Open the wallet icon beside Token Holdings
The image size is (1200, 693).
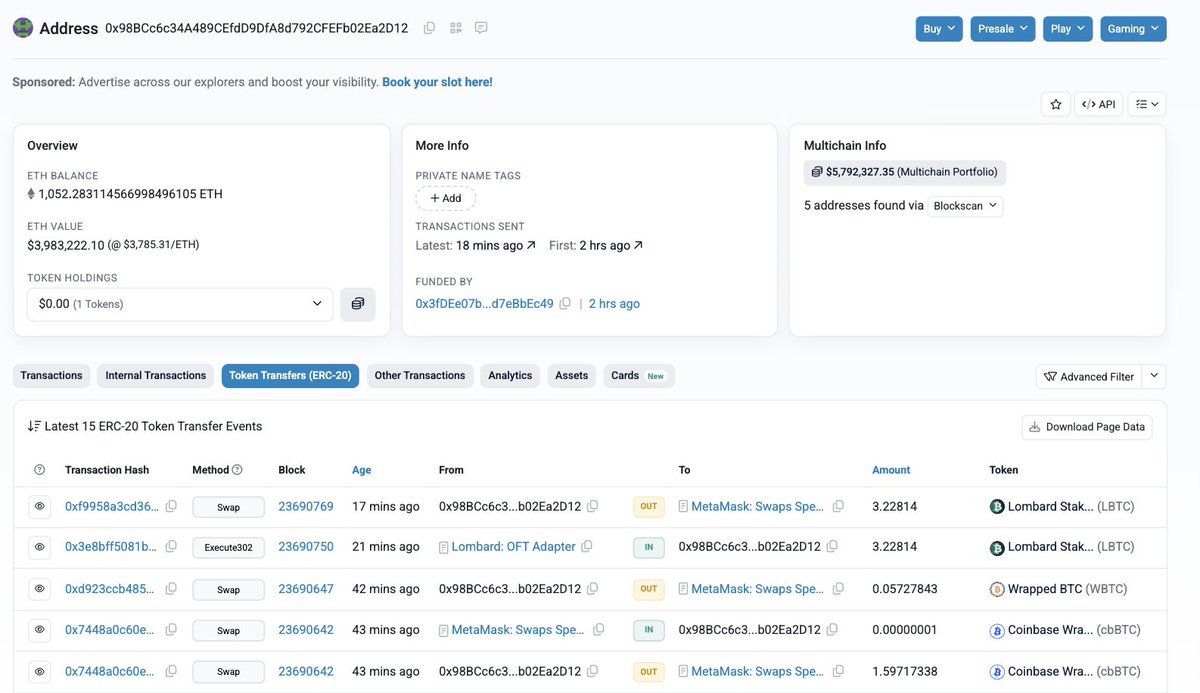pos(358,304)
